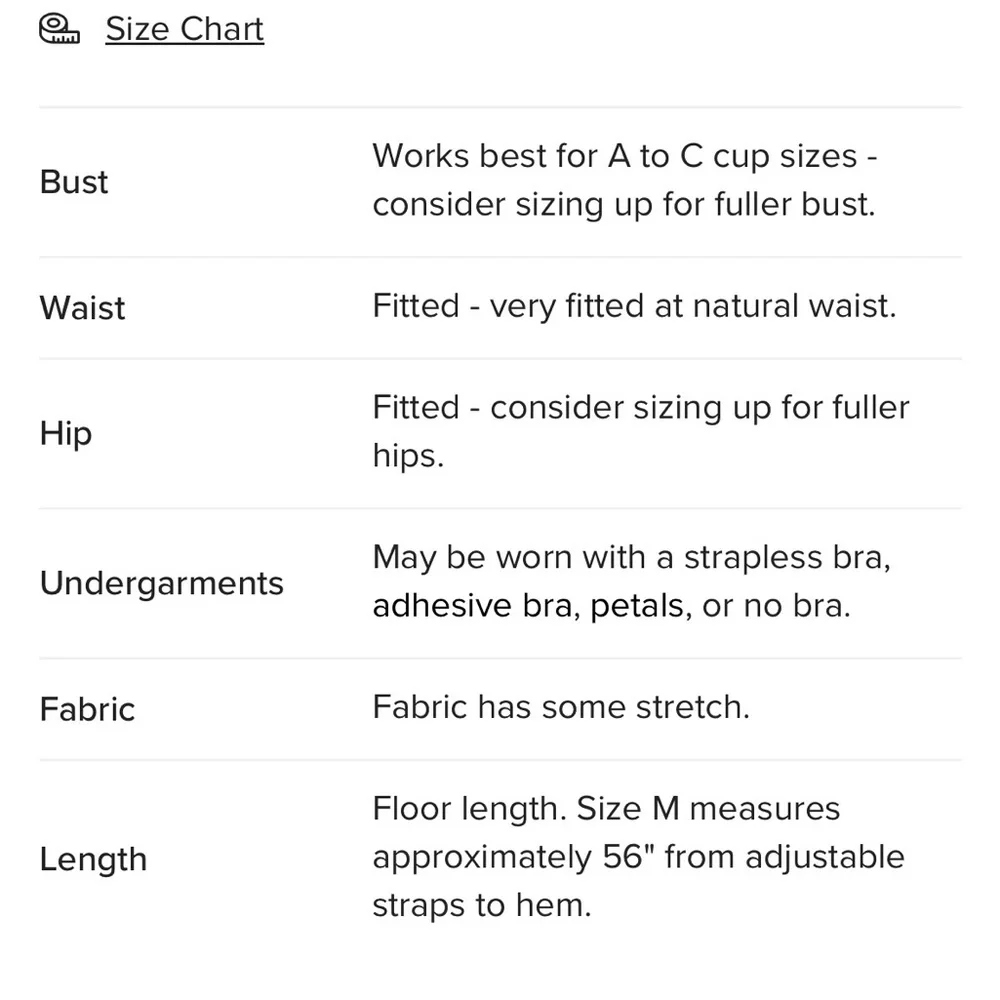Image resolution: width=1000 pixels, height=1000 pixels.
Task: Click the natural waist phrase
Action: pyautogui.click(x=794, y=305)
